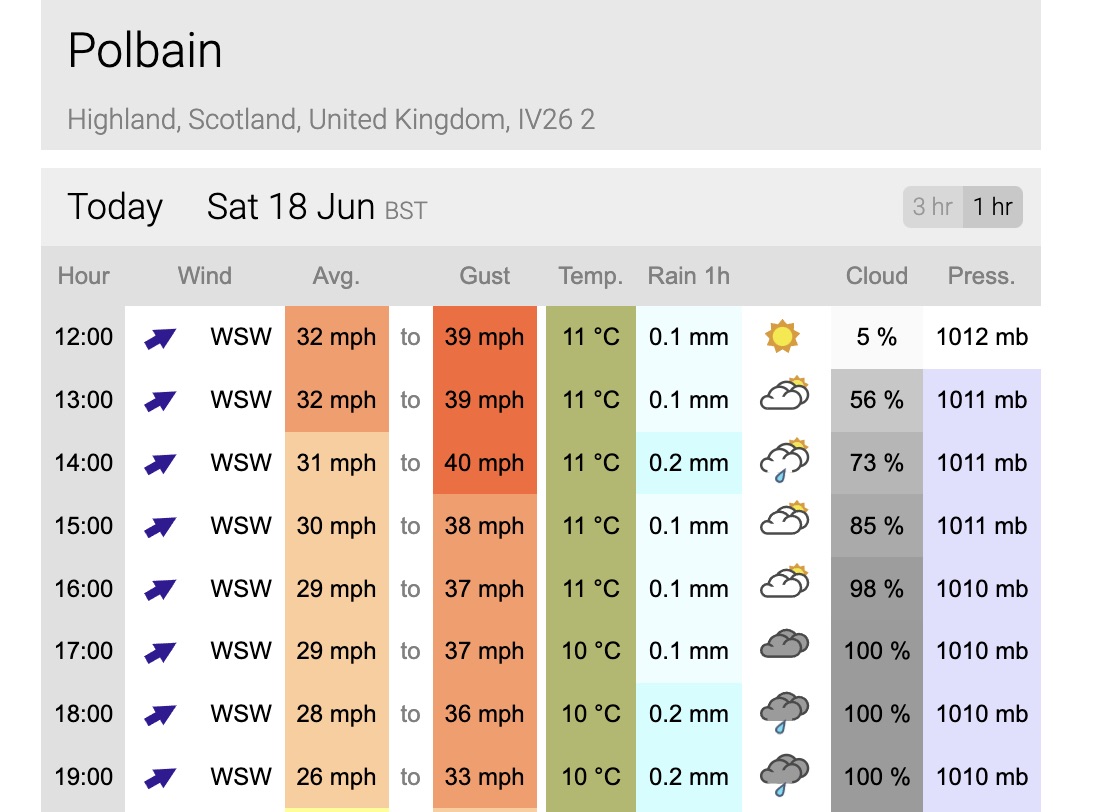Click the 15:00 hour row label
The image size is (1102, 812).
point(84,526)
